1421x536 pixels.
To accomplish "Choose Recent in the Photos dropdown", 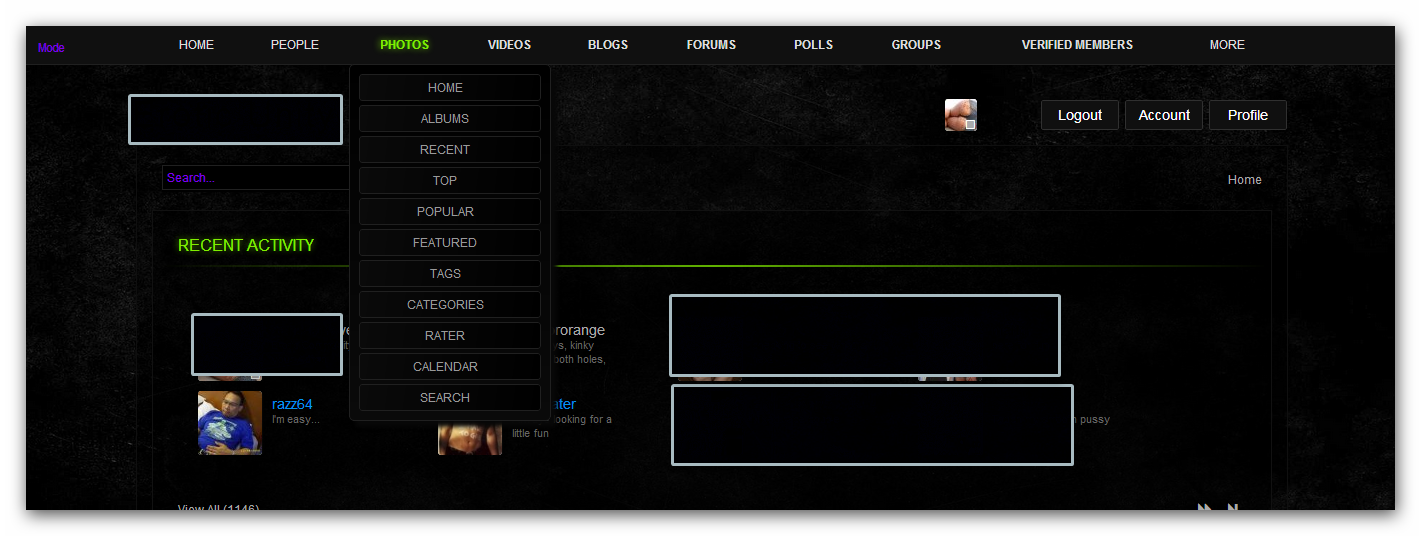I will coord(445,150).
